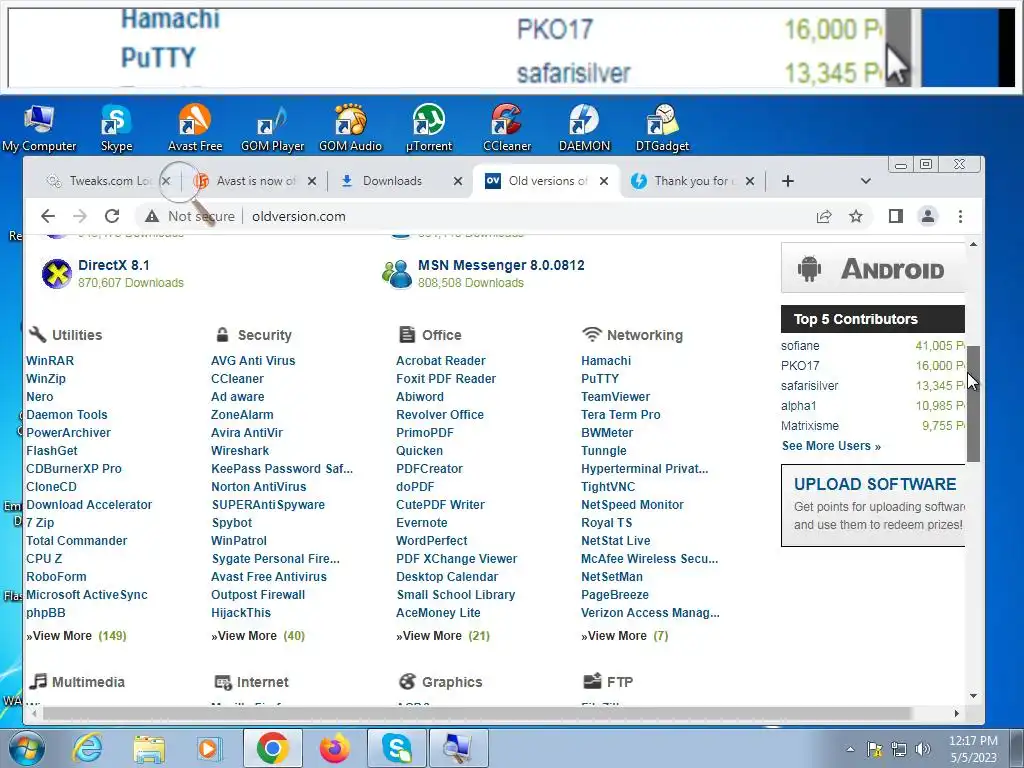Open the tab search dropdown chevron
This screenshot has width=1024, height=768.
865,181
